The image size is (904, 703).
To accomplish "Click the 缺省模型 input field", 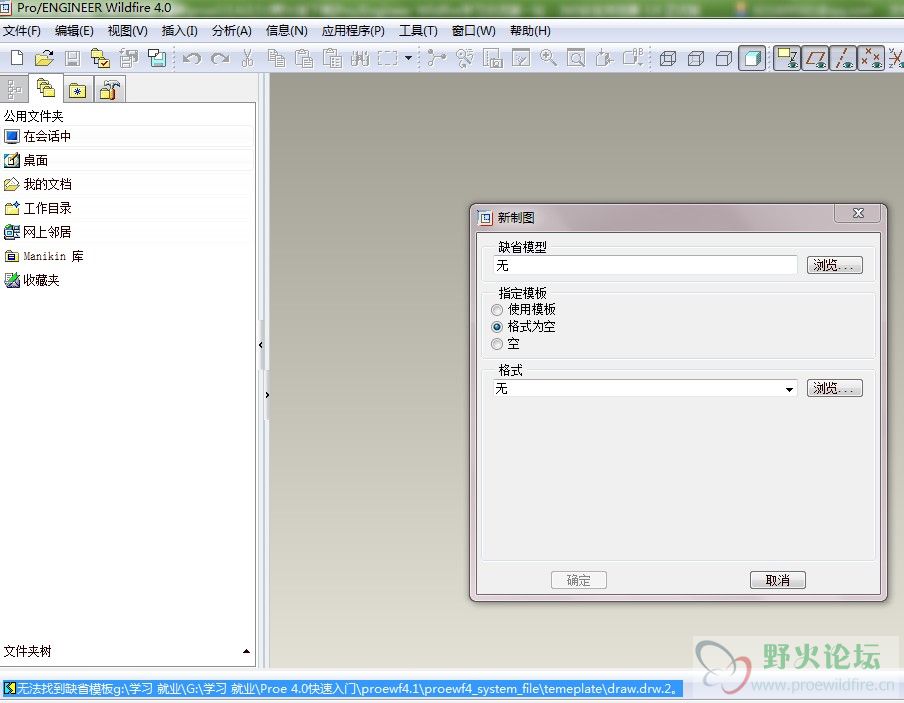I will 645,265.
